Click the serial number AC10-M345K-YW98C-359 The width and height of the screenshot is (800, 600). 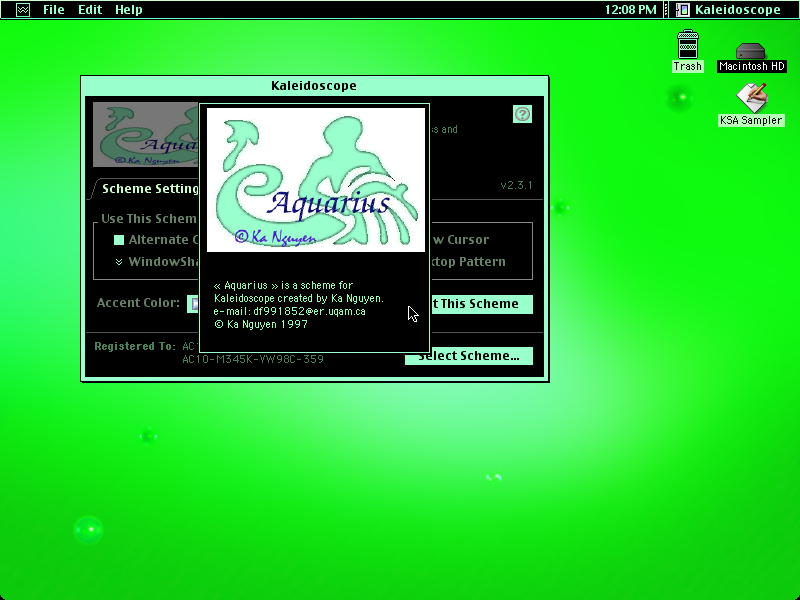click(x=253, y=359)
